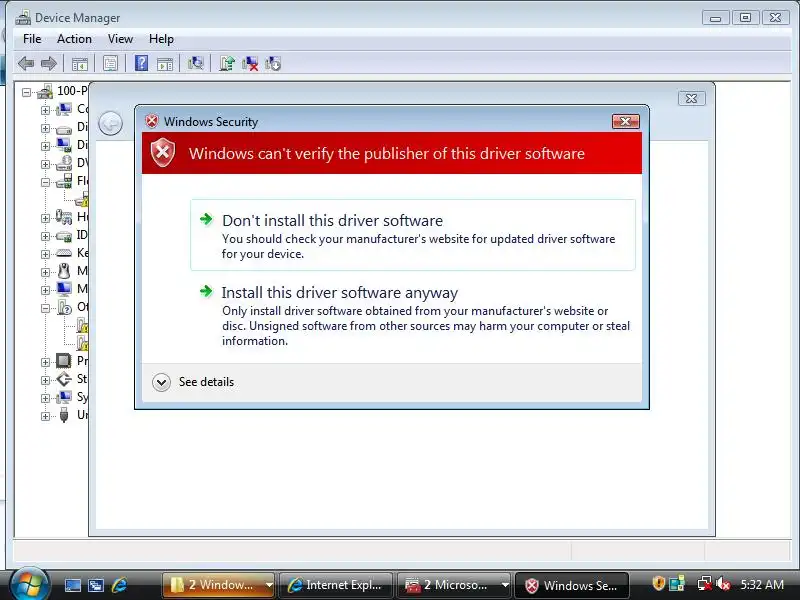Expand the Processors (Pr) category

click(45, 362)
